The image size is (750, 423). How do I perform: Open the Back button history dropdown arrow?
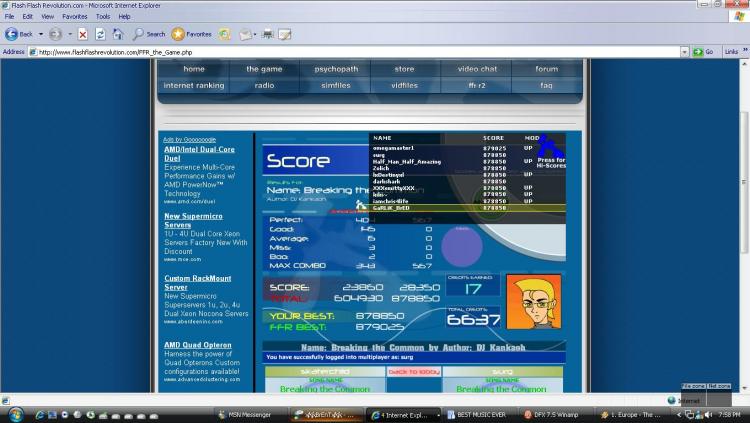40,34
